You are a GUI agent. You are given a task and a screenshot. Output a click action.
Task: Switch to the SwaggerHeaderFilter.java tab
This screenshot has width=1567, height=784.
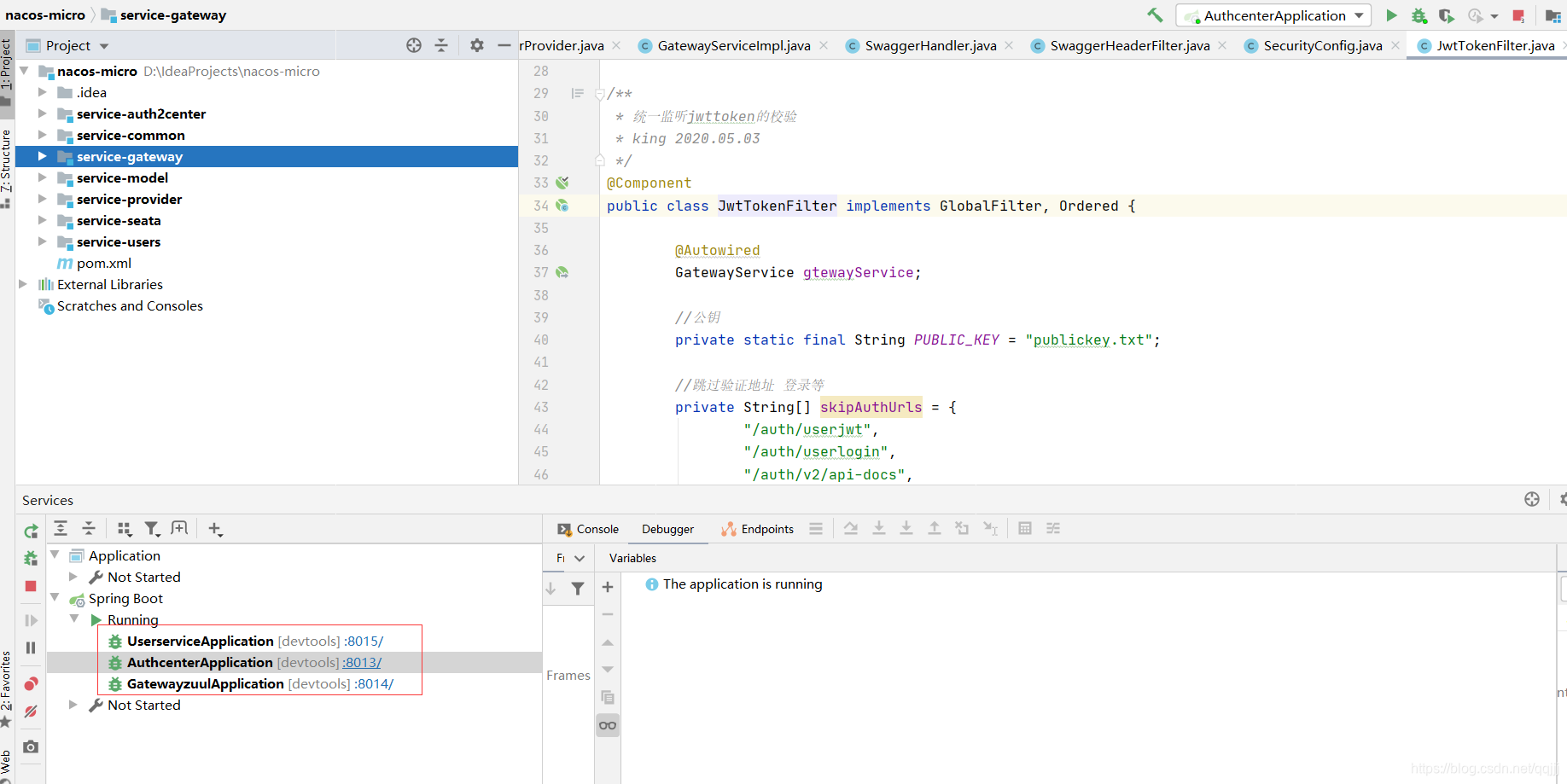(x=1129, y=46)
